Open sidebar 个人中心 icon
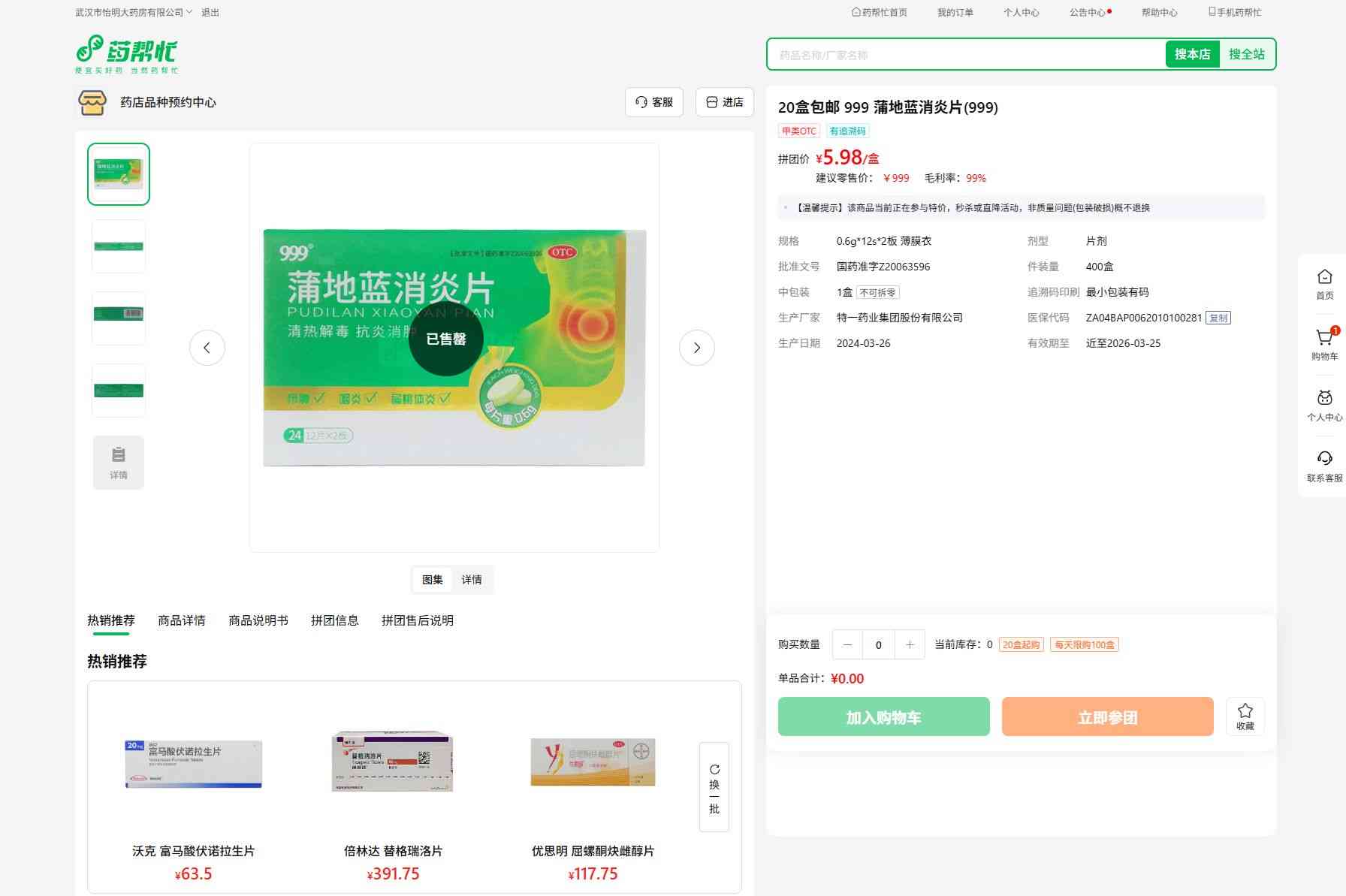This screenshot has height=896, width=1346. tap(1325, 406)
